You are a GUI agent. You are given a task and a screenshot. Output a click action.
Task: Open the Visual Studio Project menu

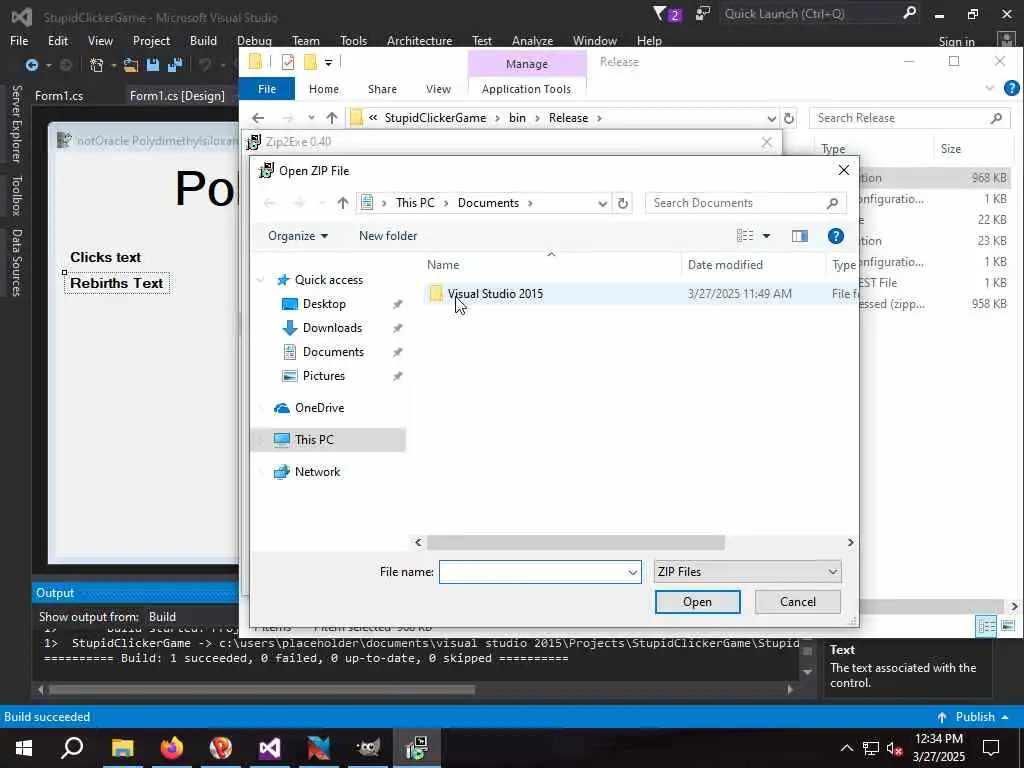152,40
